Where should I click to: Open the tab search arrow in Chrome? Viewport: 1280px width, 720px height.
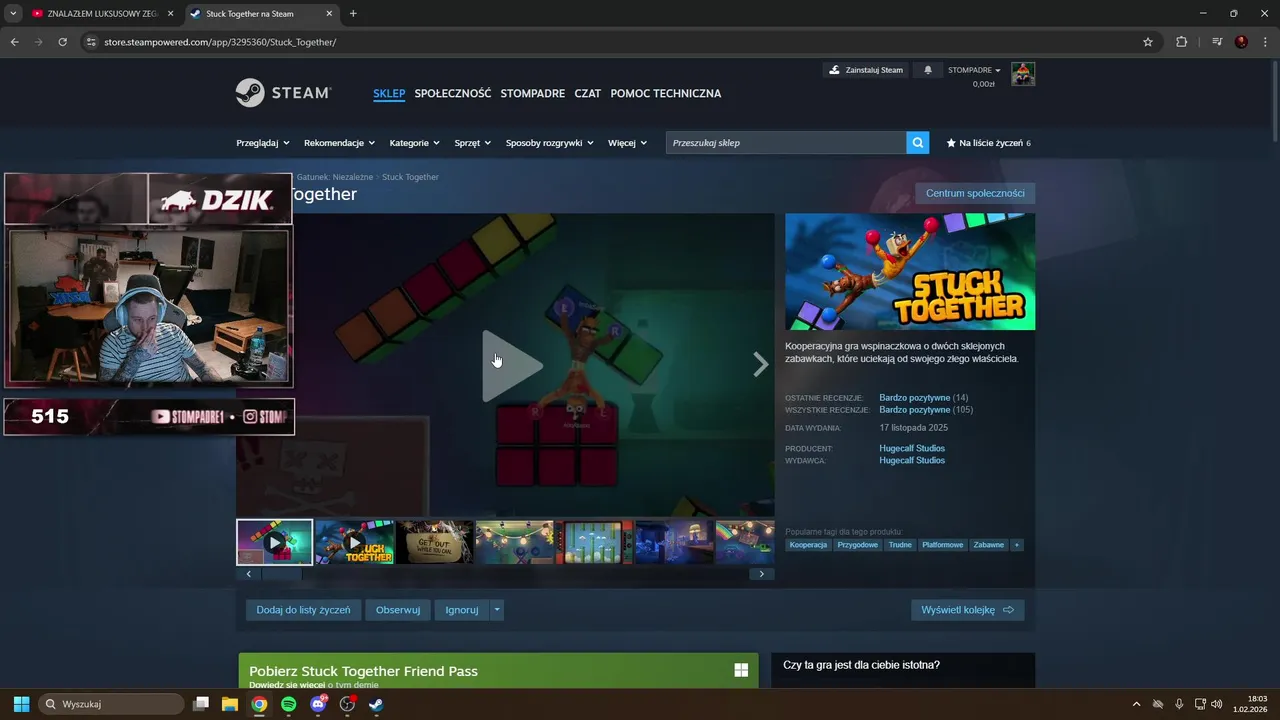(x=13, y=14)
